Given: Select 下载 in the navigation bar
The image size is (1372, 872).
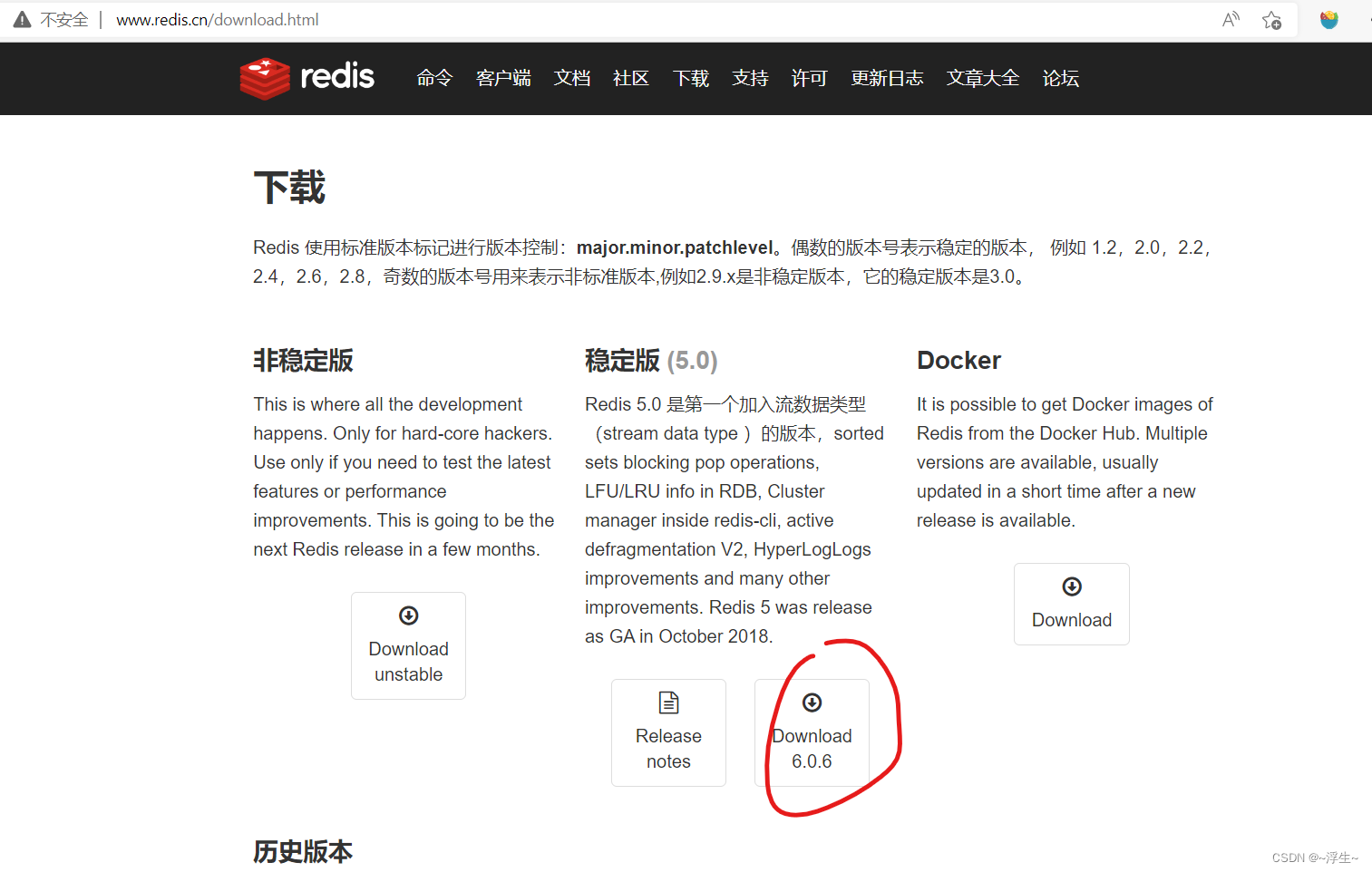Looking at the screenshot, I should pyautogui.click(x=691, y=78).
